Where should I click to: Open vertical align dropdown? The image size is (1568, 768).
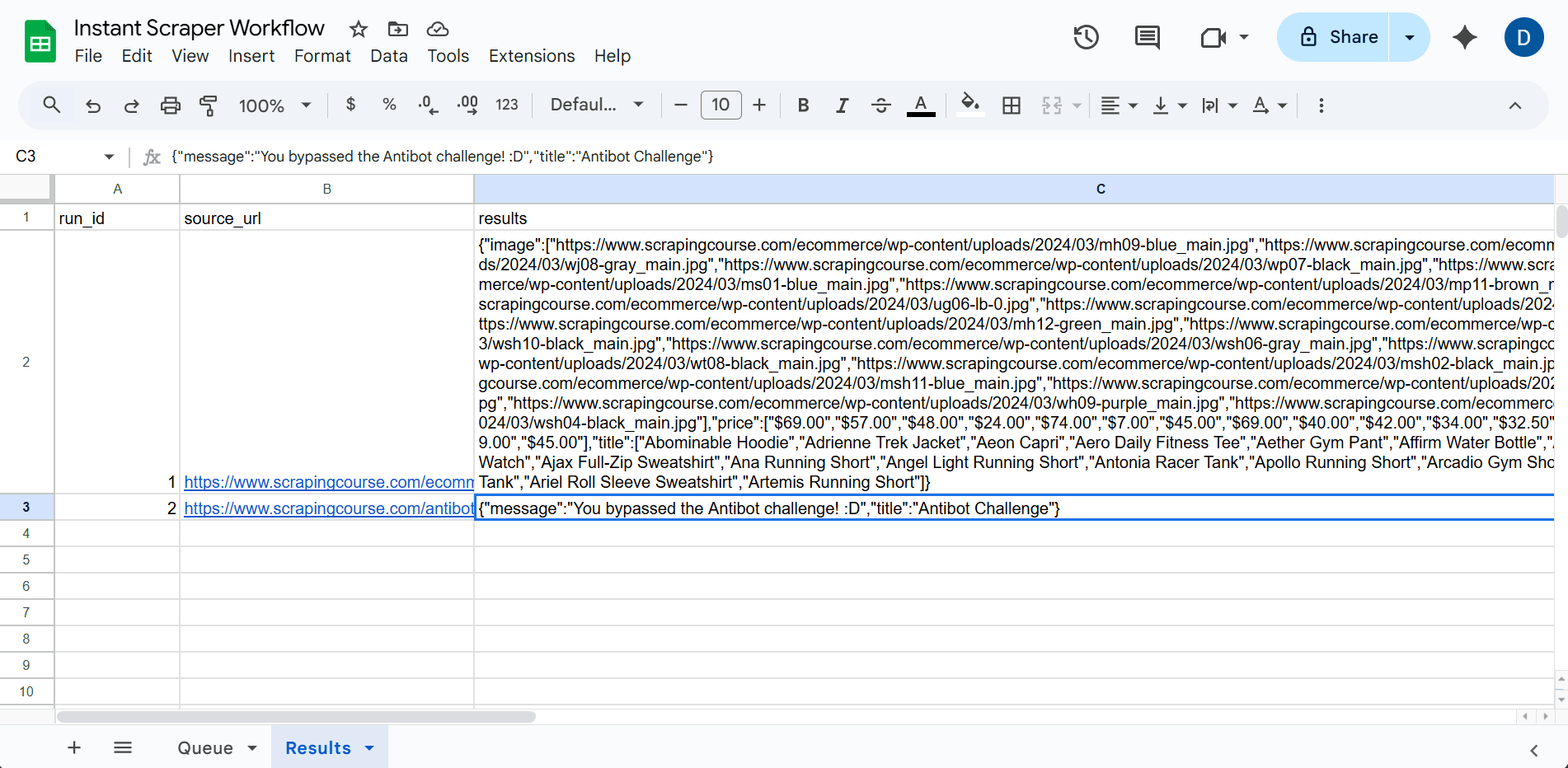coord(1170,105)
